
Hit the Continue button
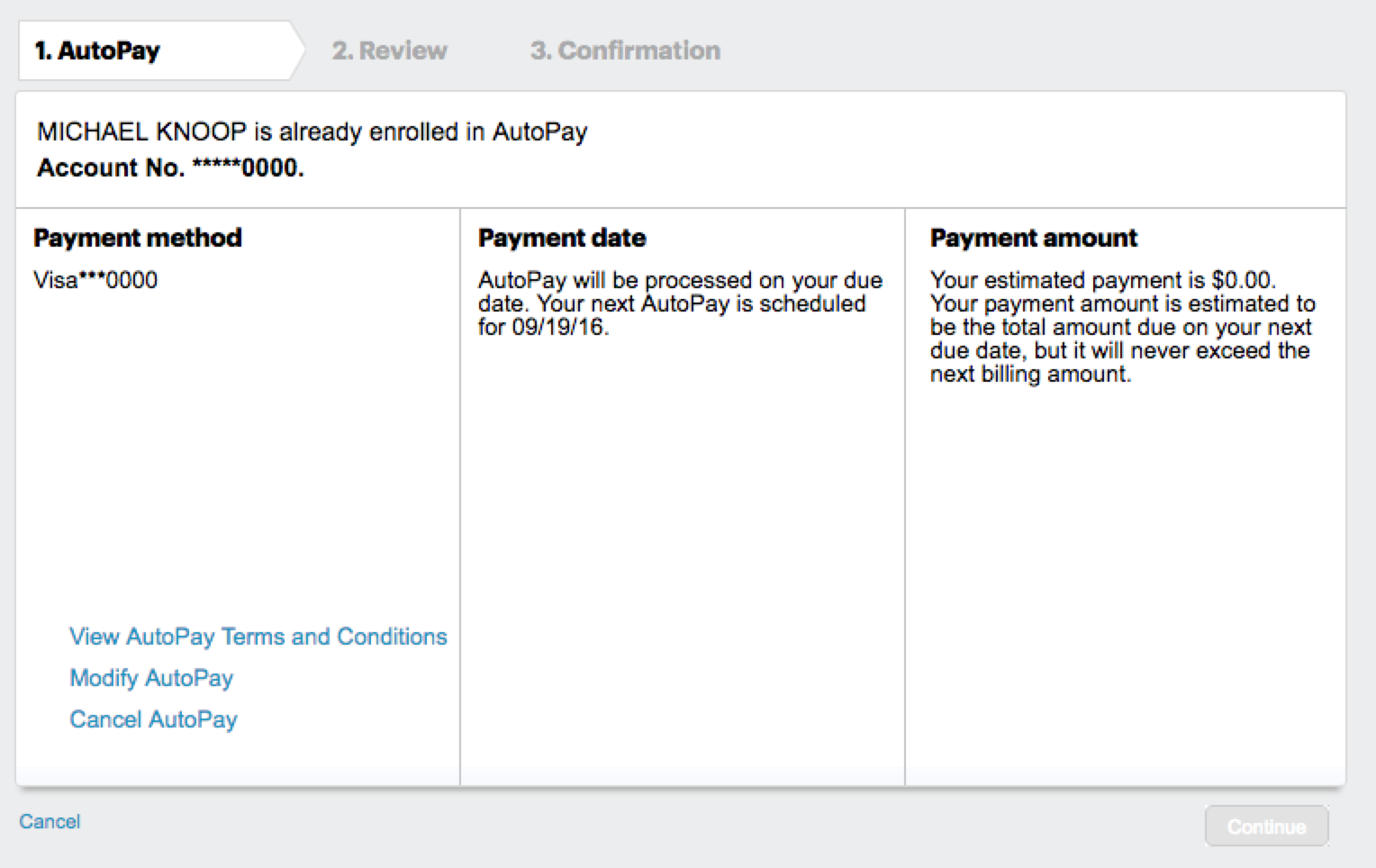[x=1266, y=826]
